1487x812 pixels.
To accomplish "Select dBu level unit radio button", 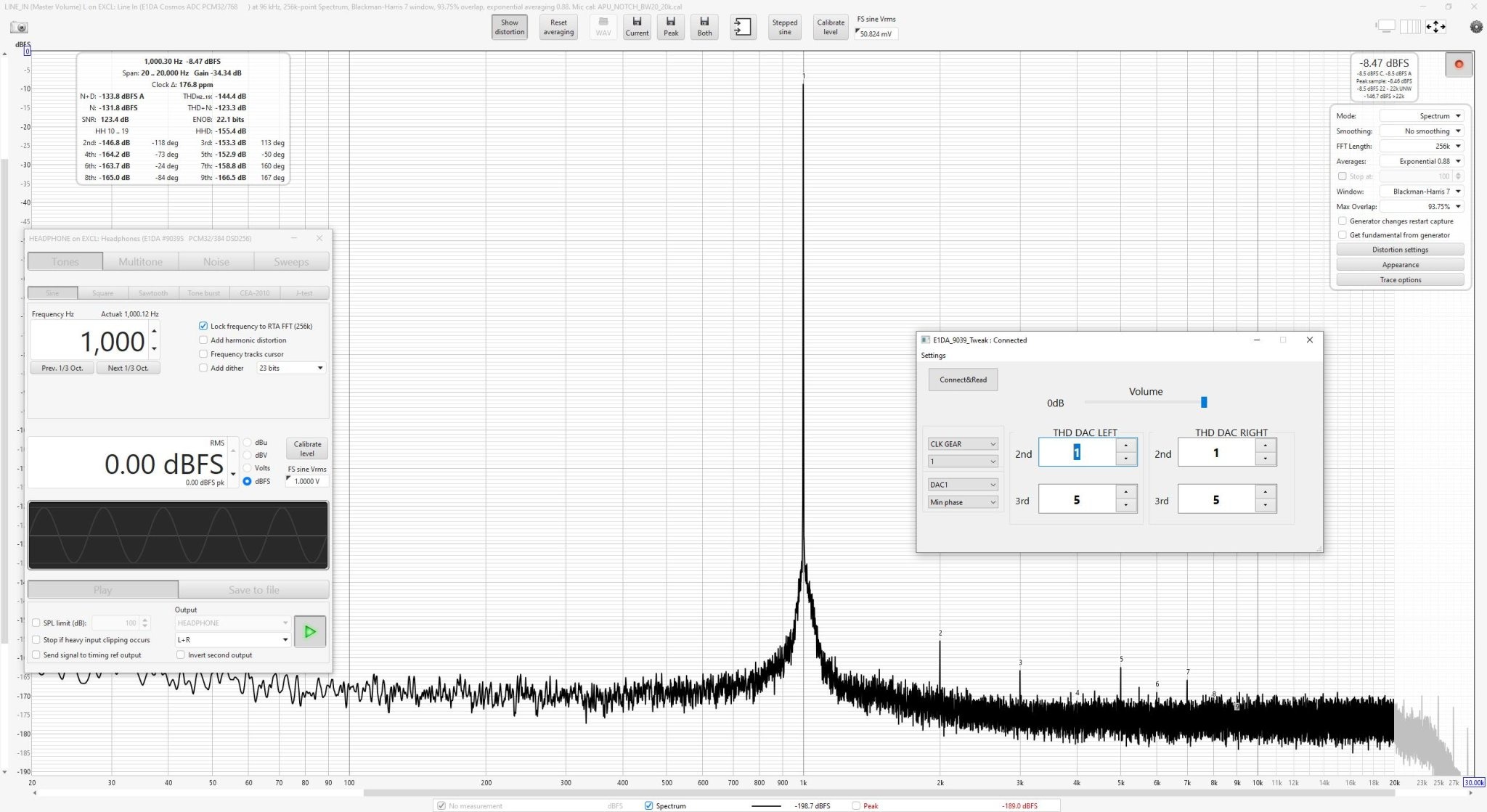I will pyautogui.click(x=248, y=442).
